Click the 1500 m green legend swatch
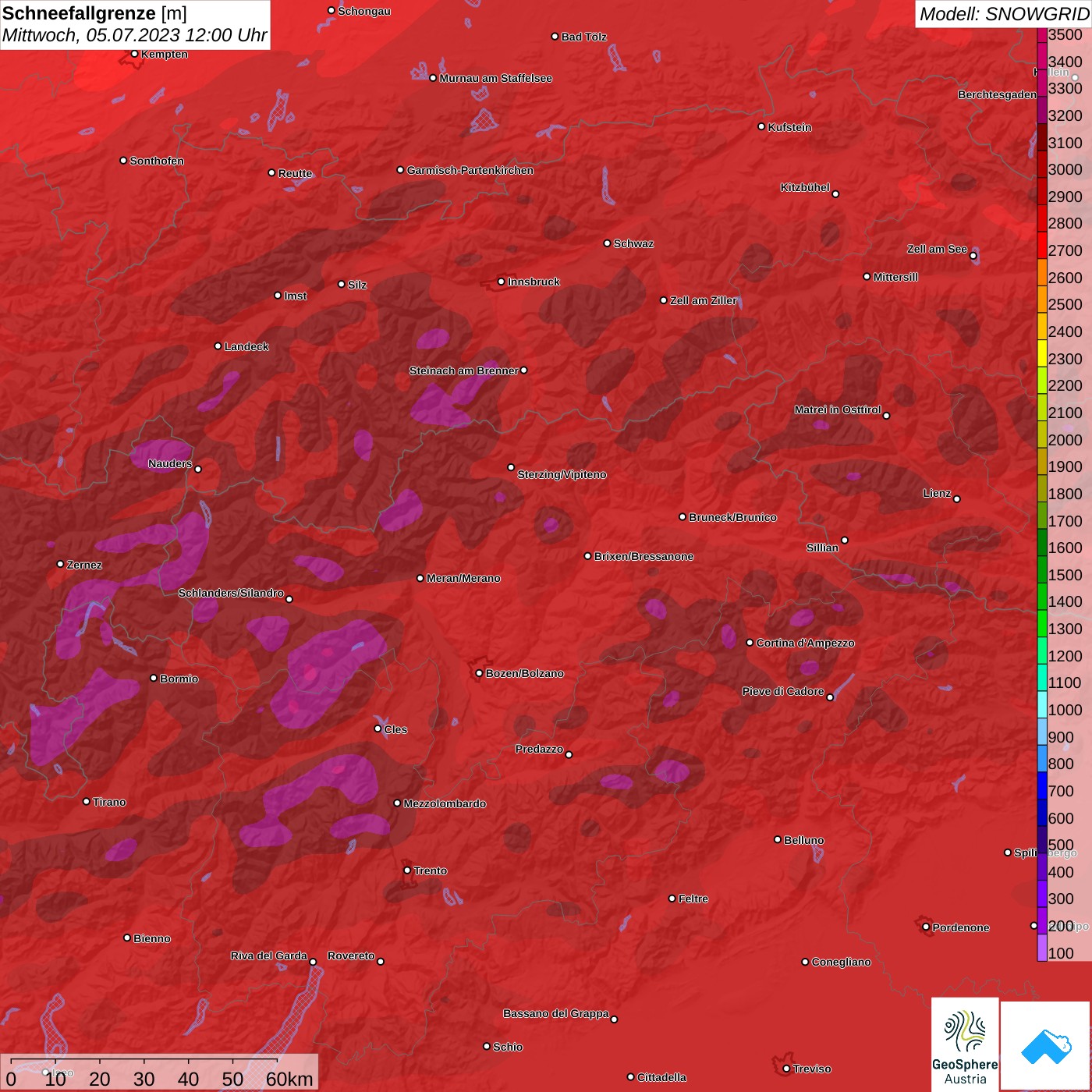Image resolution: width=1092 pixels, height=1092 pixels. pyautogui.click(x=1042, y=569)
